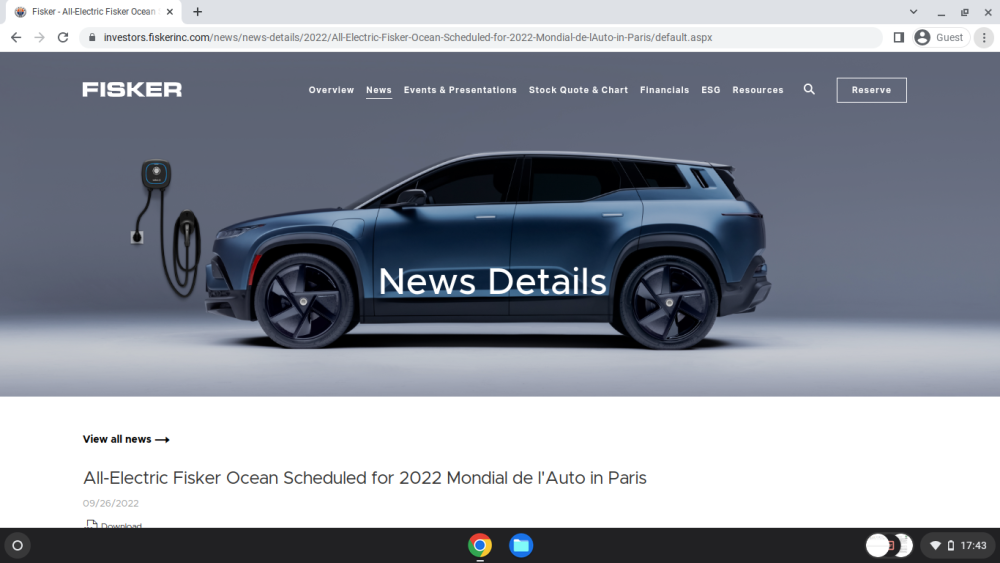Open the News menu item

tap(379, 90)
